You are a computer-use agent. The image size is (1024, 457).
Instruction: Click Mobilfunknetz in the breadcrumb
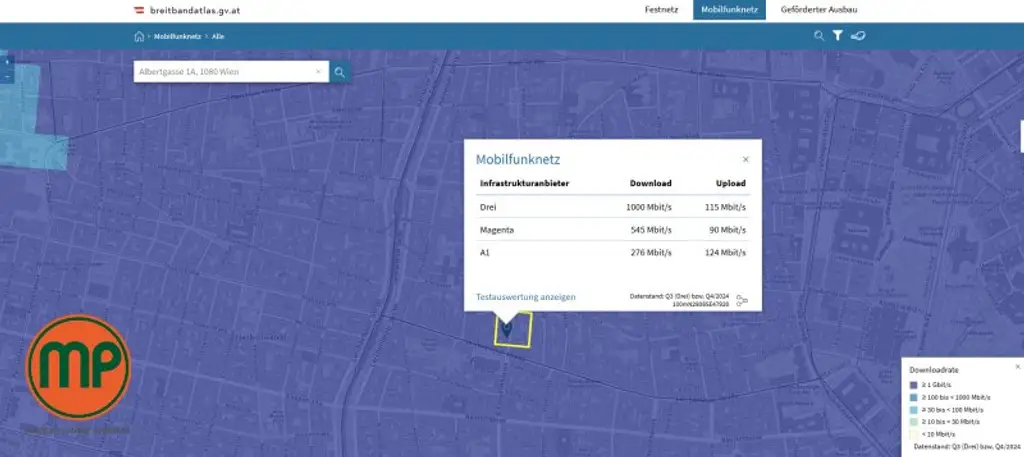coord(178,37)
